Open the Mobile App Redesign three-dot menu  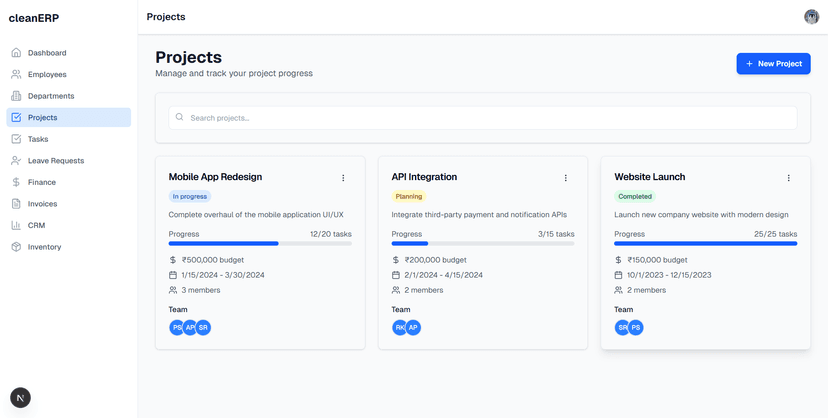pyautogui.click(x=343, y=178)
